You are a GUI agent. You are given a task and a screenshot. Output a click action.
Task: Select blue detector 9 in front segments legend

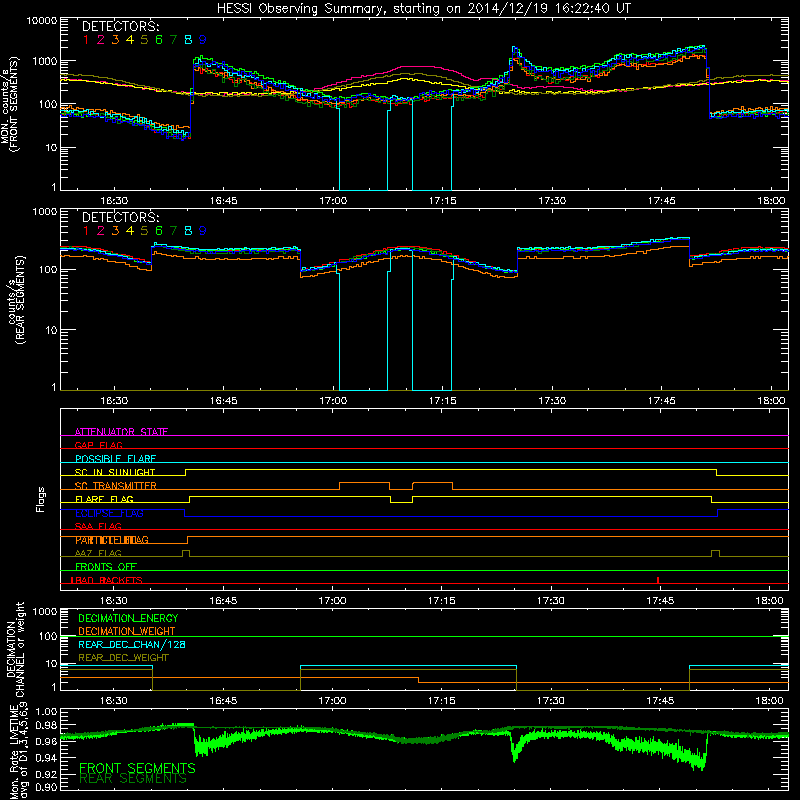tap(203, 39)
